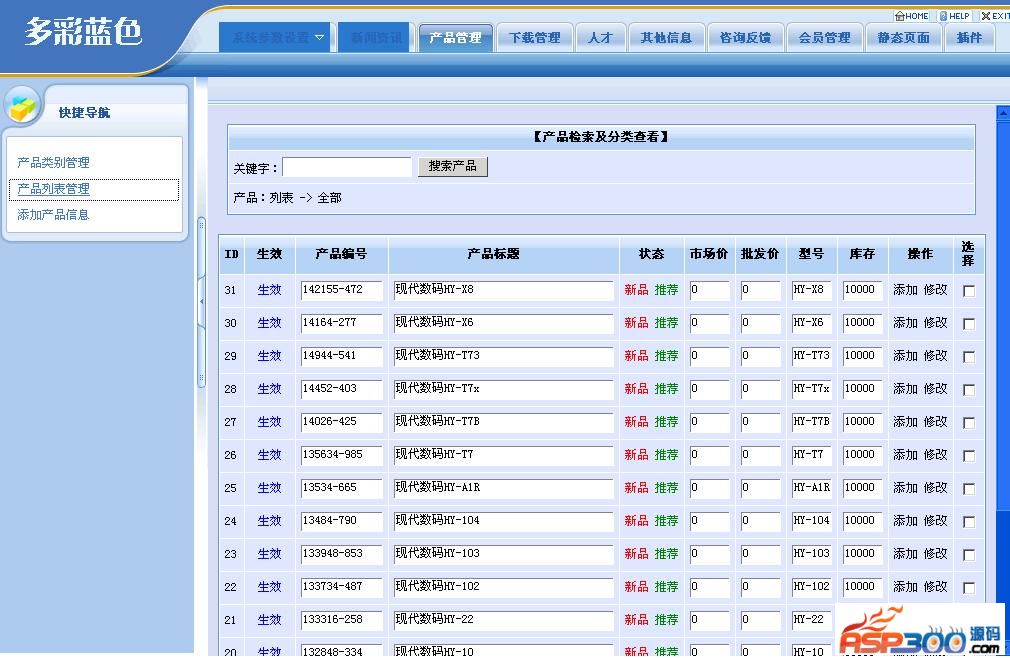This screenshot has width=1010, height=658.
Task: Click 添加 in the HY-T7 row
Action: [x=905, y=455]
